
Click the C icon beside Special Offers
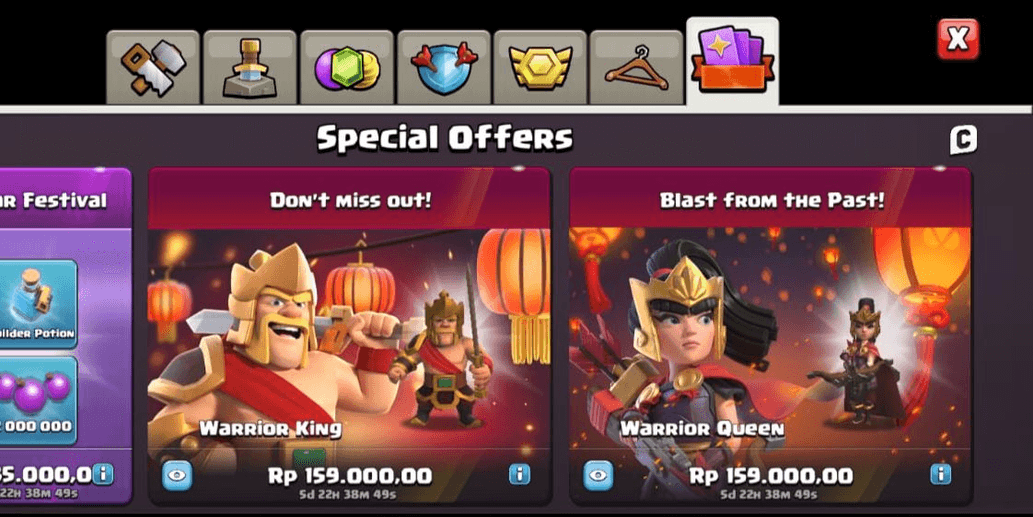click(963, 140)
